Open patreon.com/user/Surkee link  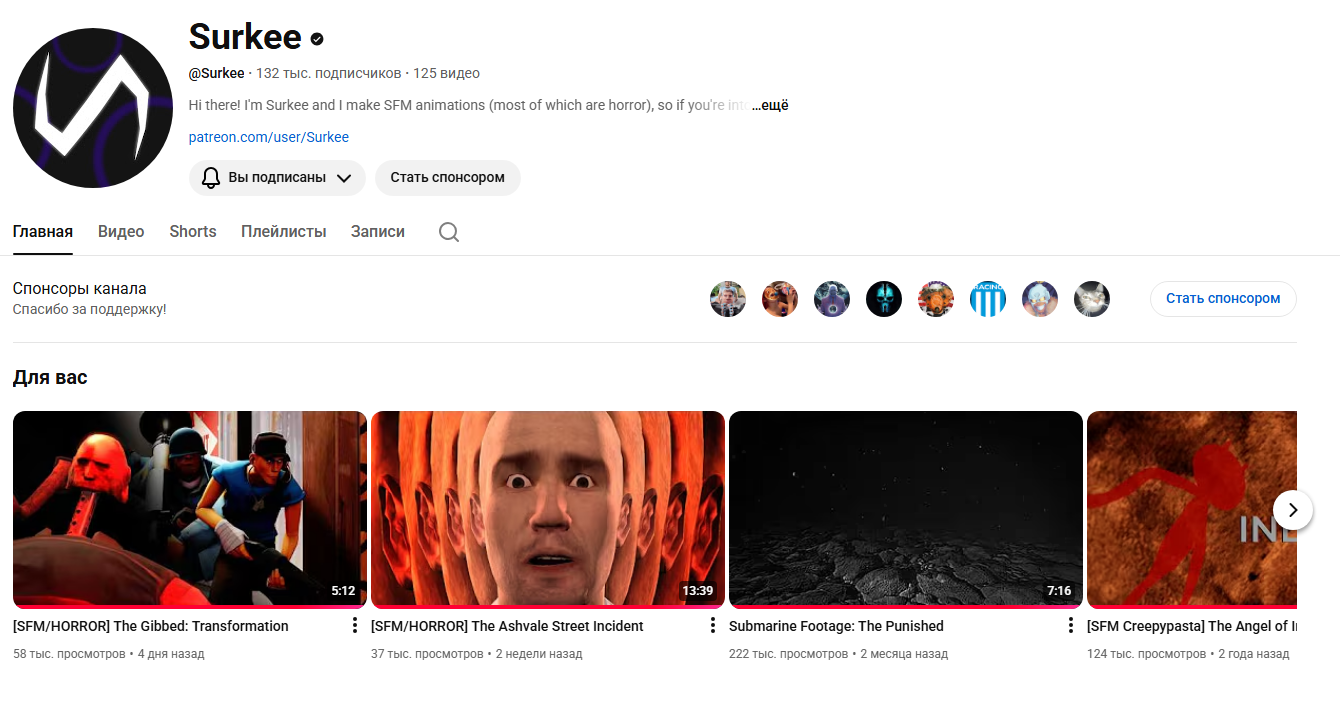(269, 138)
